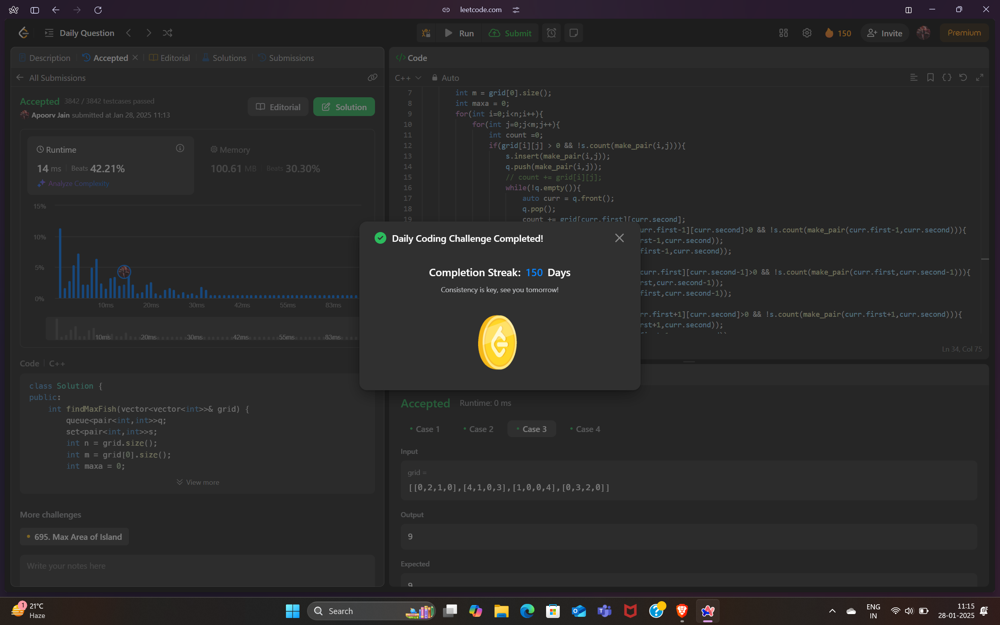Select Case 2 test tab
Image resolution: width=1000 pixels, height=625 pixels.
[x=478, y=429]
